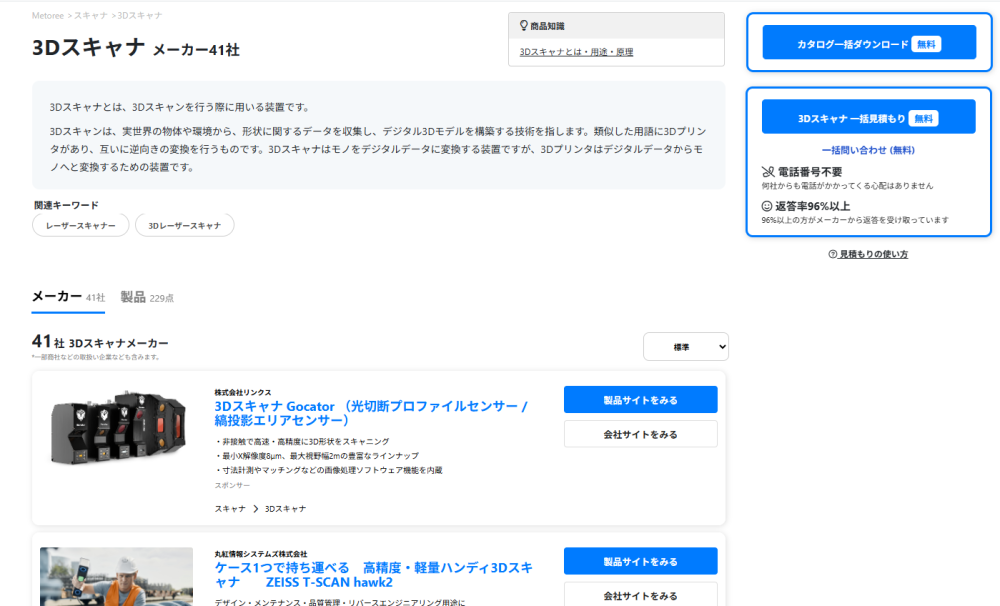This screenshot has height=606, width=1000.
Task: Open the ZEISS T-SCAN hawk2 title link
Action: (x=372, y=575)
